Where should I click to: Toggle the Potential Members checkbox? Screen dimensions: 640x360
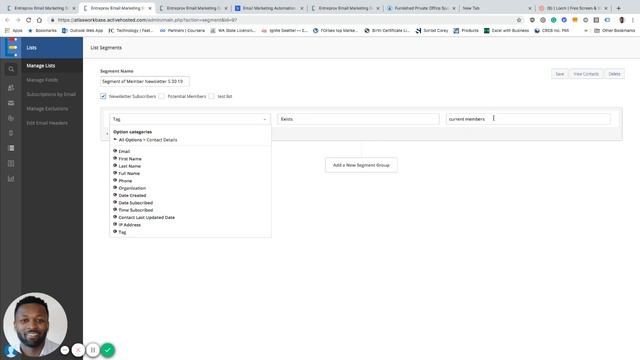tap(162, 96)
